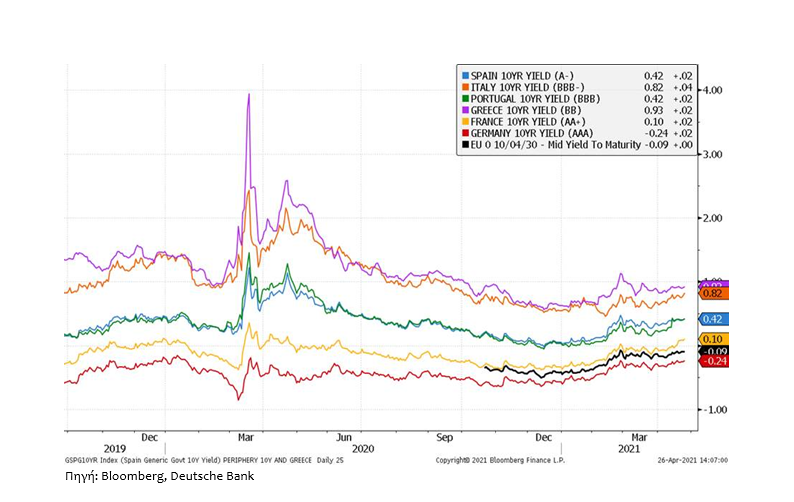Click the yellow 0.10 value tag on axis
Image resolution: width=794 pixels, height=502 pixels.
click(714, 340)
